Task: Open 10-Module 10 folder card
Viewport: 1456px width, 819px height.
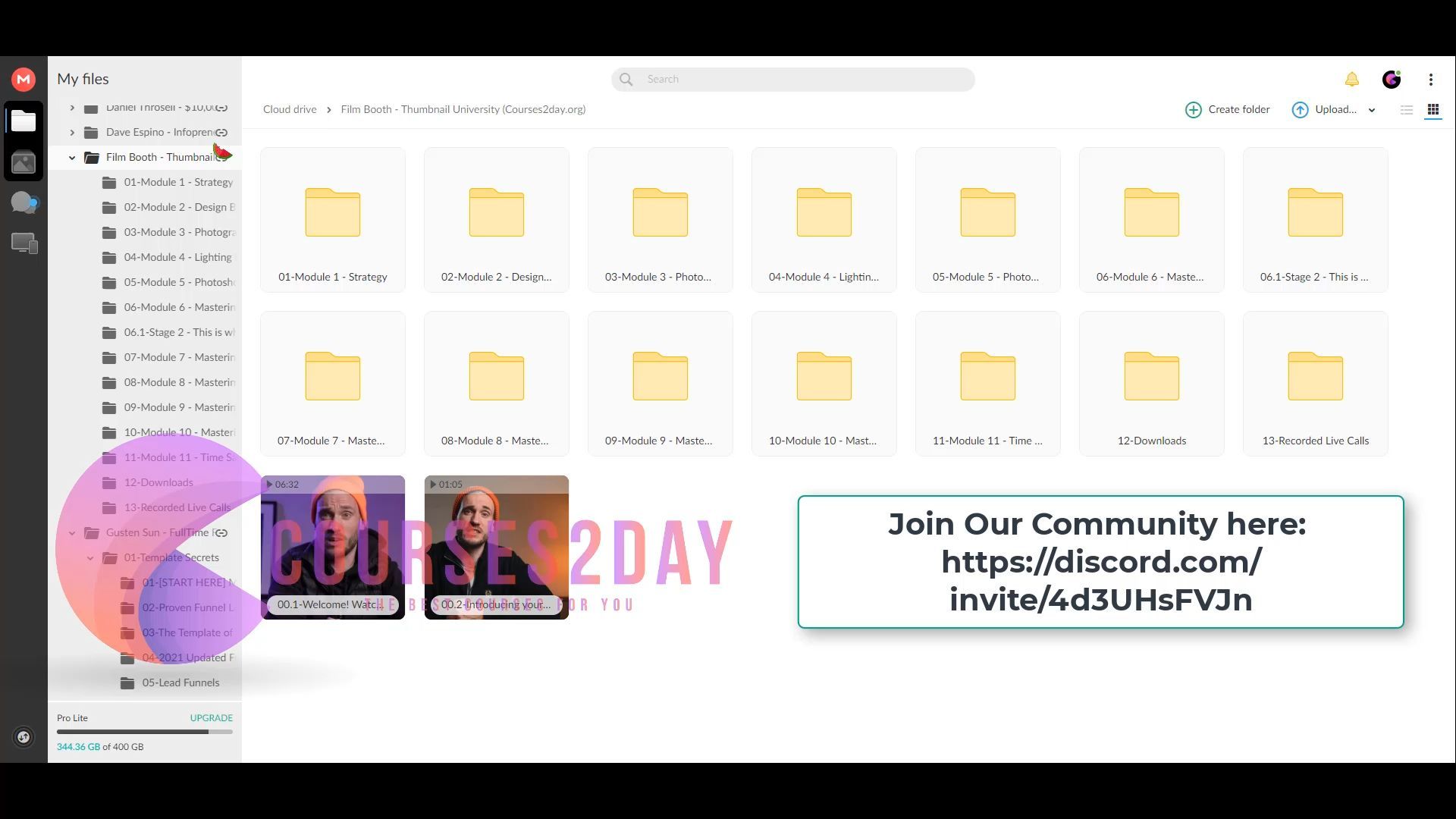Action: click(824, 384)
